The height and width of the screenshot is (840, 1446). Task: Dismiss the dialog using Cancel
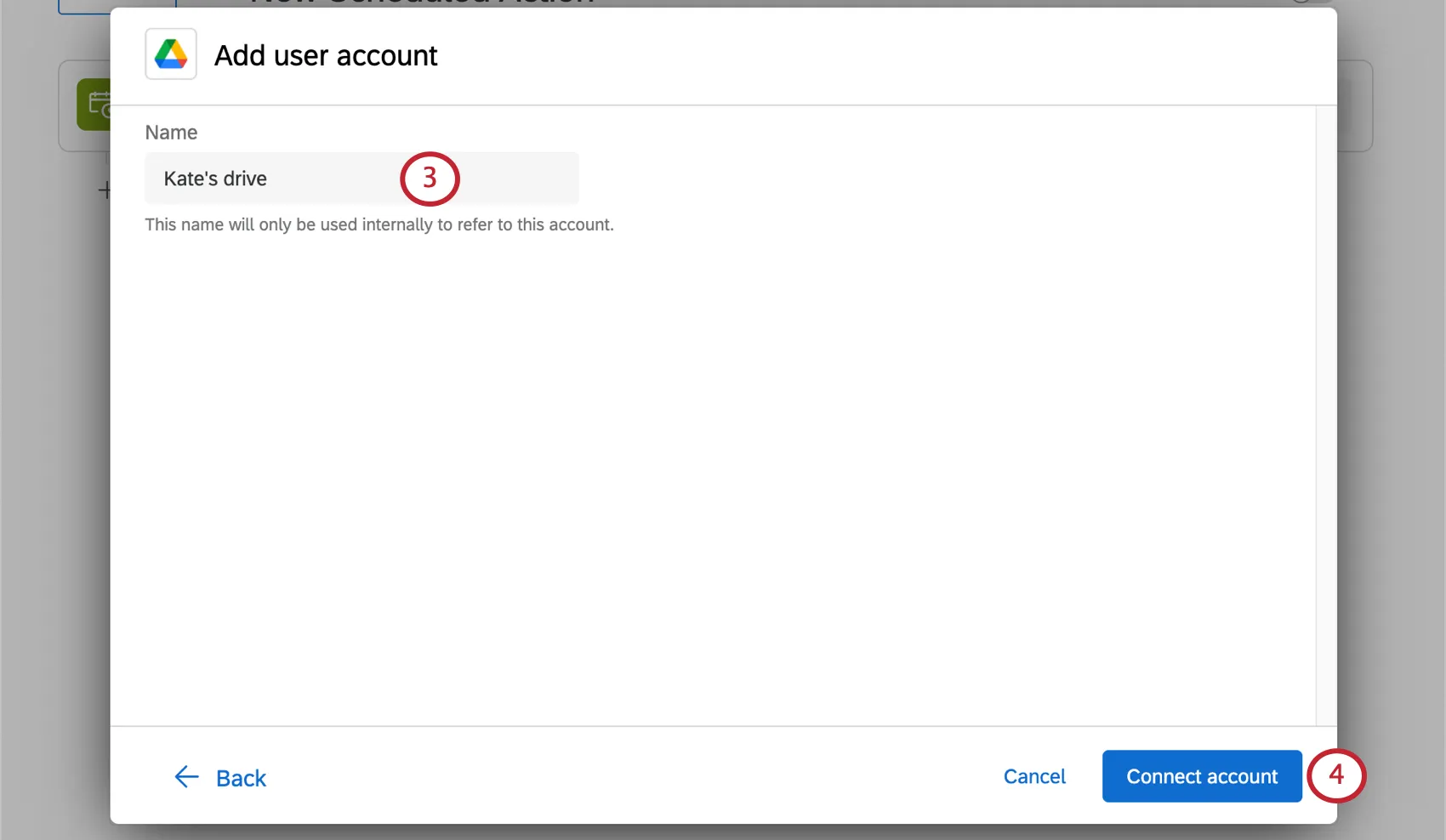click(1033, 776)
